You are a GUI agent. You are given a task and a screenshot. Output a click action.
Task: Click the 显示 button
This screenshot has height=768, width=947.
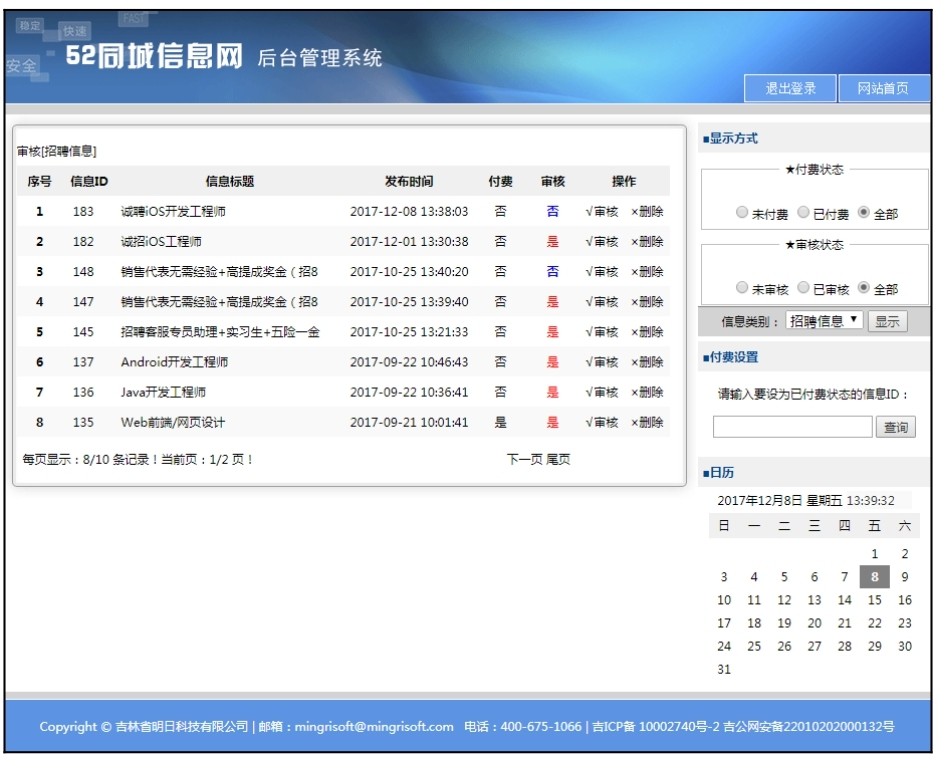pos(887,321)
